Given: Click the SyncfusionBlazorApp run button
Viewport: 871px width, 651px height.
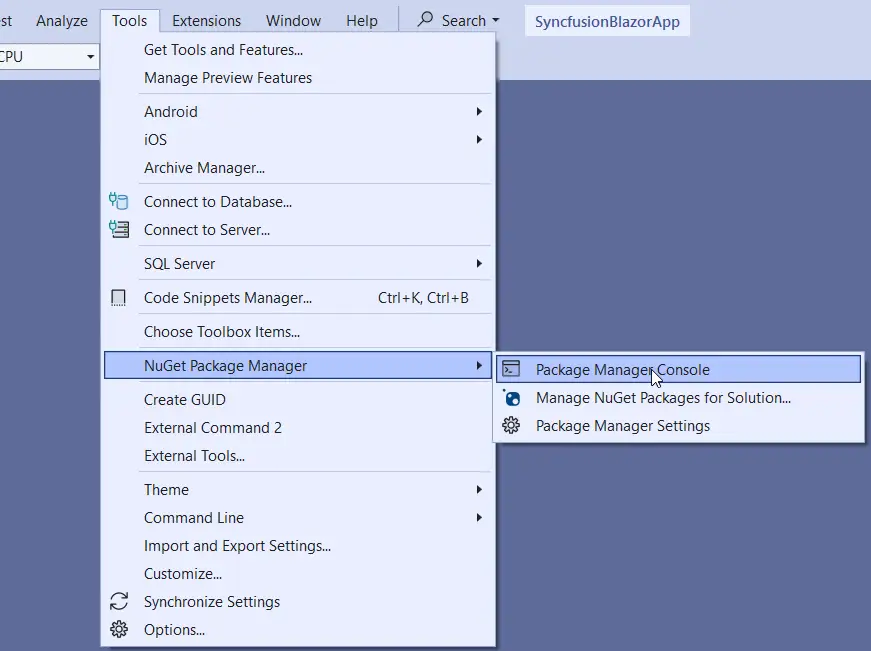Looking at the screenshot, I should click(x=607, y=20).
